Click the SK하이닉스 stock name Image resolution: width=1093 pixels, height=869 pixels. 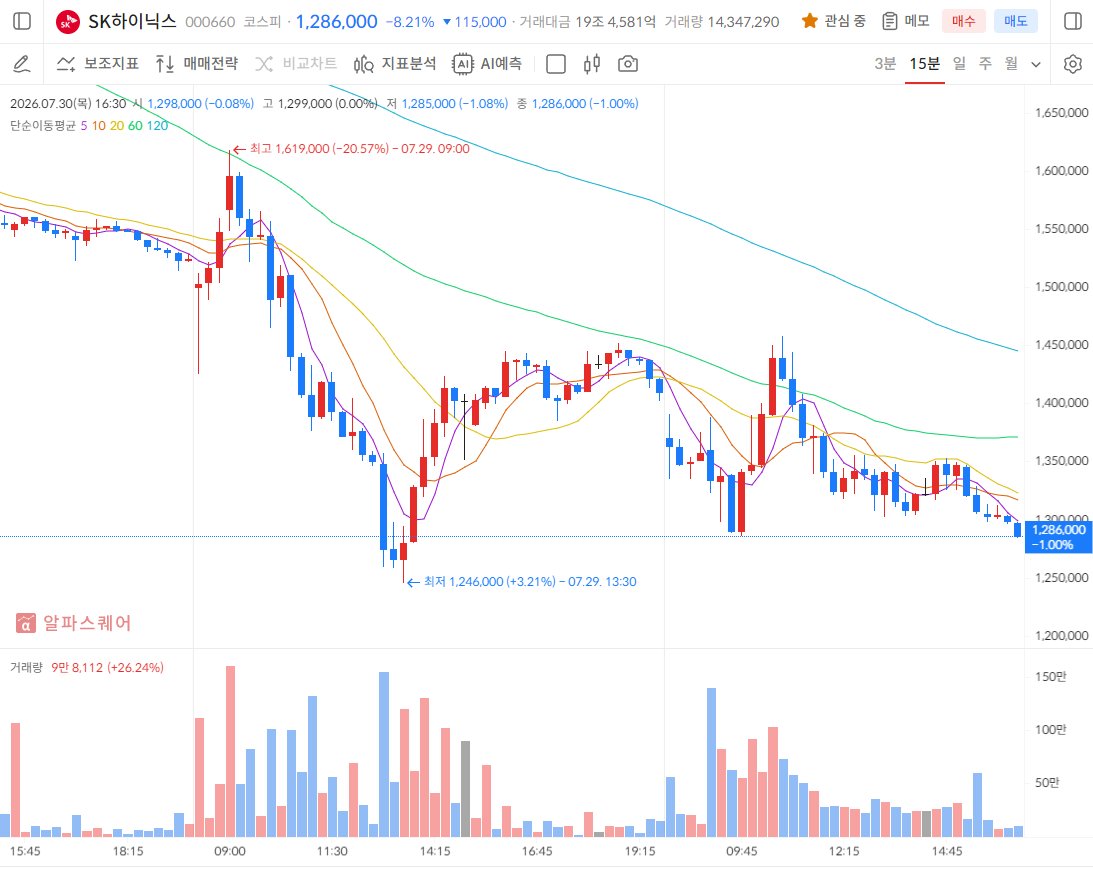pyautogui.click(x=132, y=22)
